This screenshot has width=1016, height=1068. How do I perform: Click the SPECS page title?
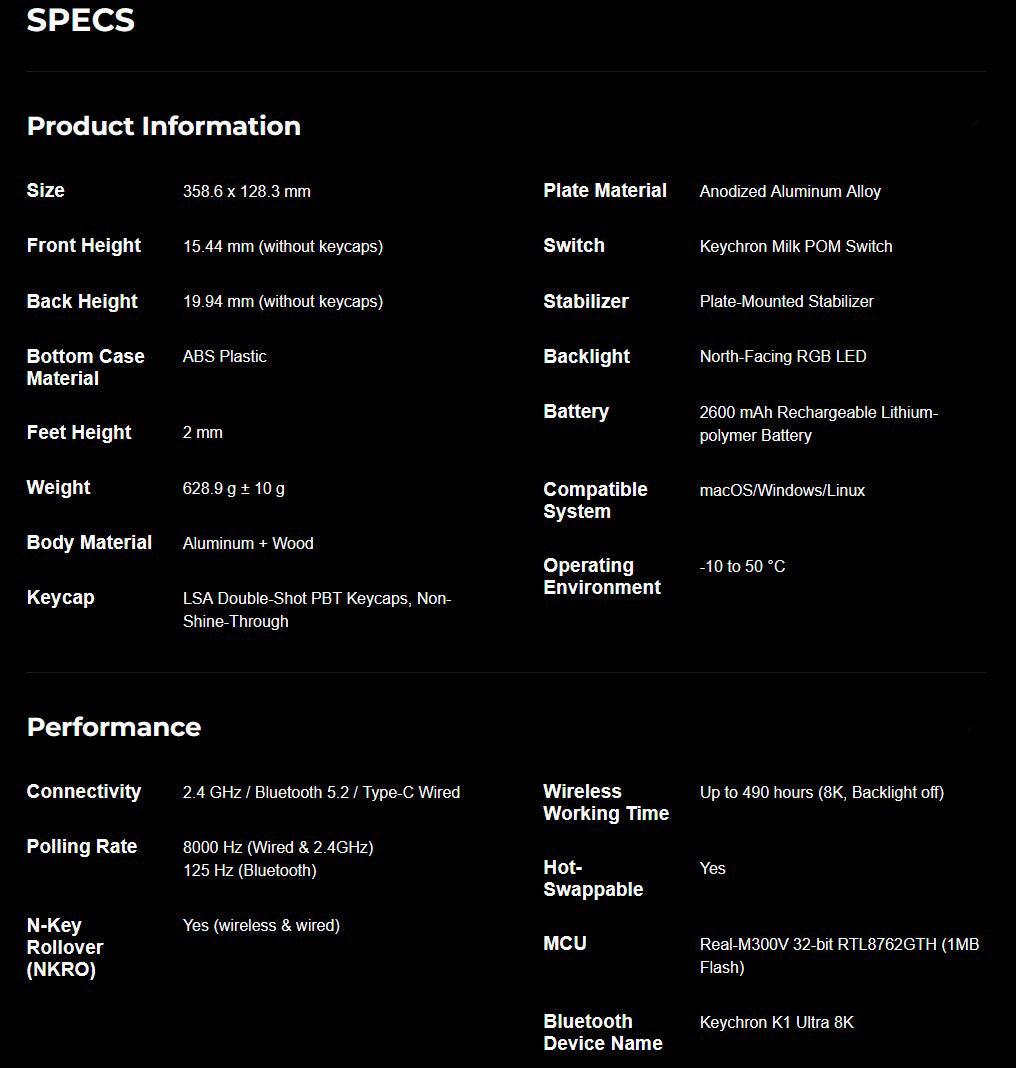pos(80,20)
